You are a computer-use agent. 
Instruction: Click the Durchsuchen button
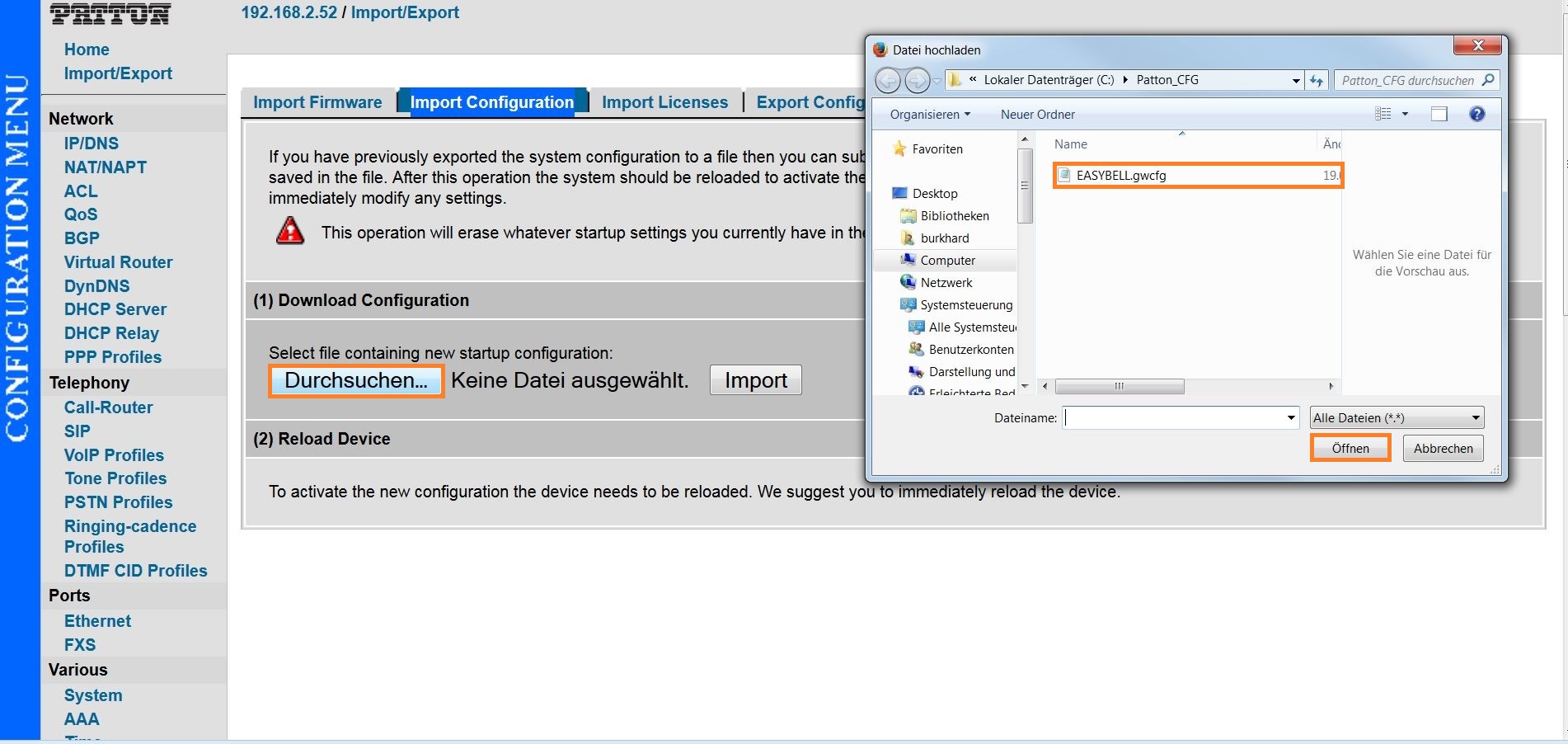[x=355, y=380]
